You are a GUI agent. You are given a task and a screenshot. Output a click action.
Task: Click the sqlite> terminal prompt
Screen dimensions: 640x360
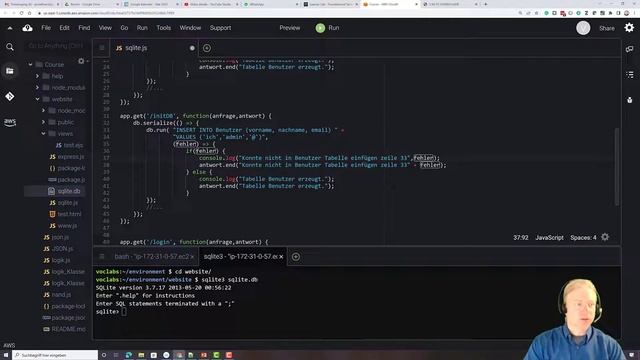107,312
